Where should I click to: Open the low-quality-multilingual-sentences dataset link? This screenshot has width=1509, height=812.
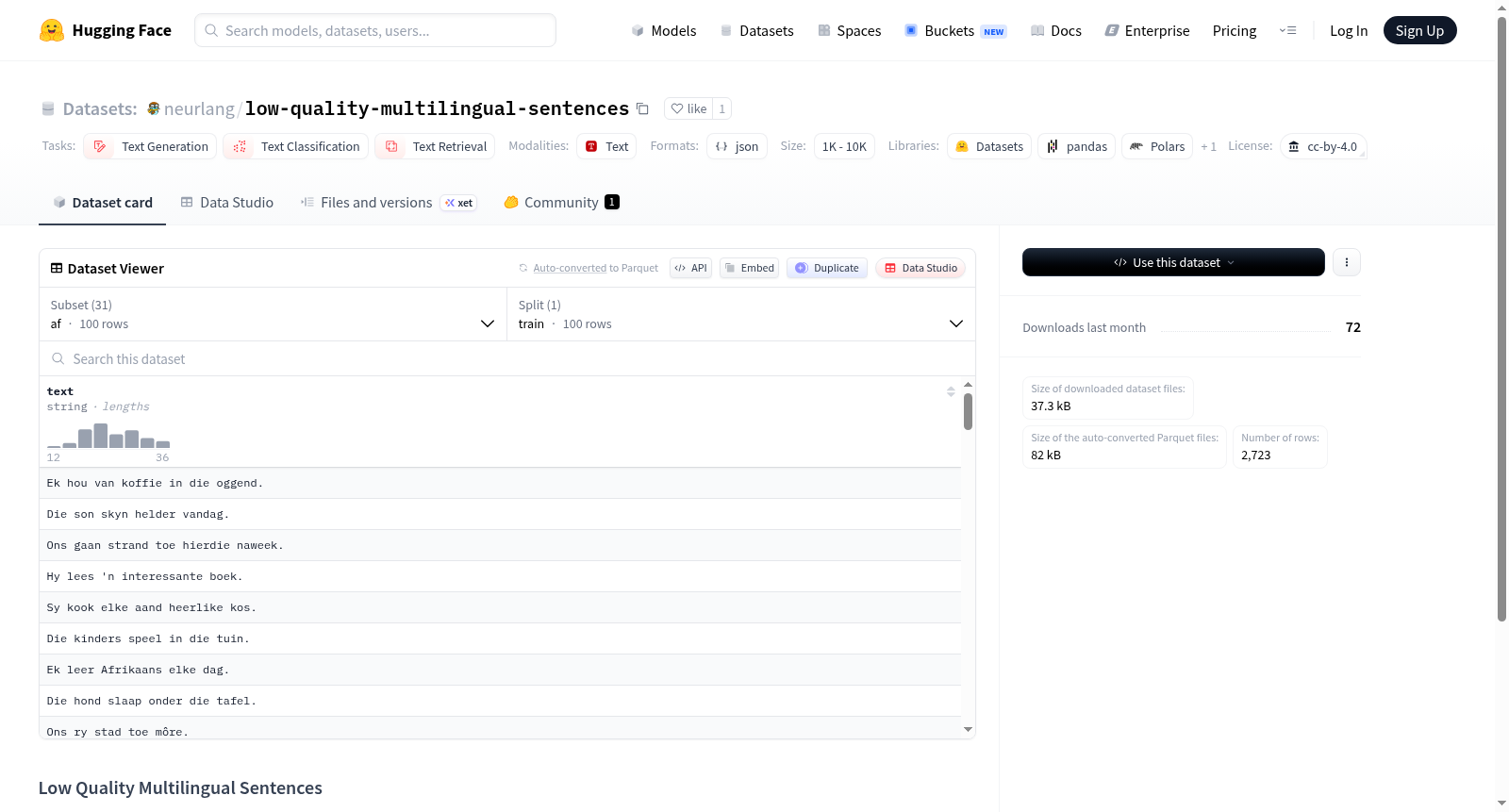pos(437,108)
